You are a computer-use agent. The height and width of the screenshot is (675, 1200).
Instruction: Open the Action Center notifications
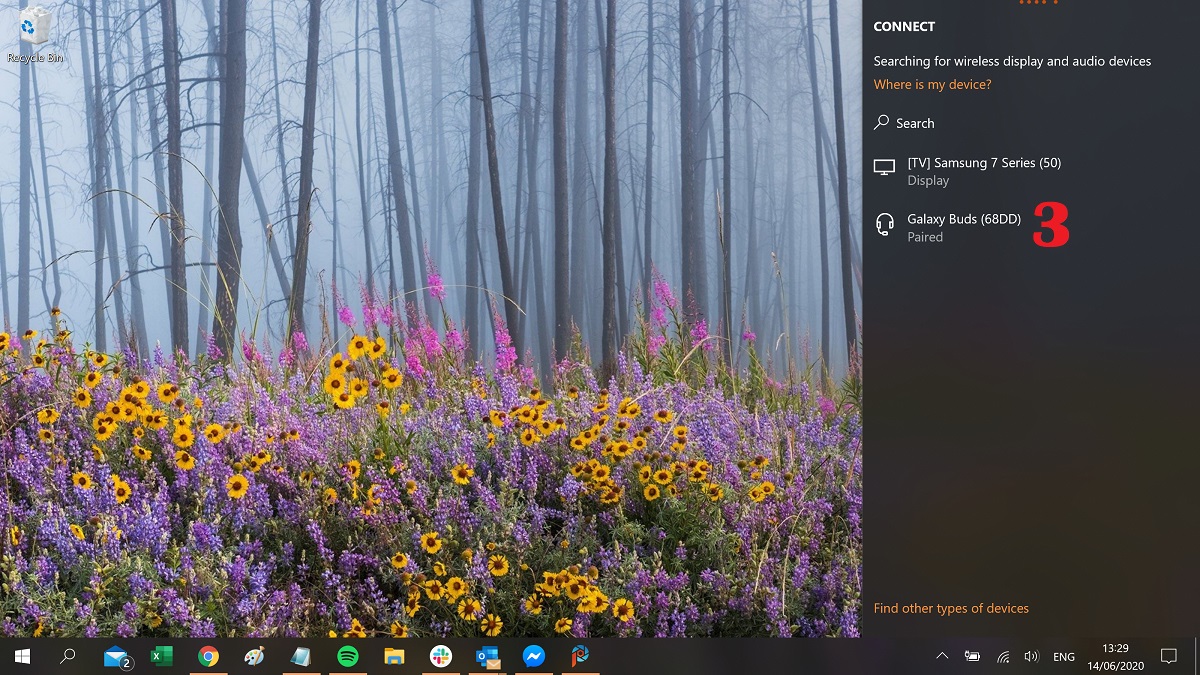[1169, 657]
